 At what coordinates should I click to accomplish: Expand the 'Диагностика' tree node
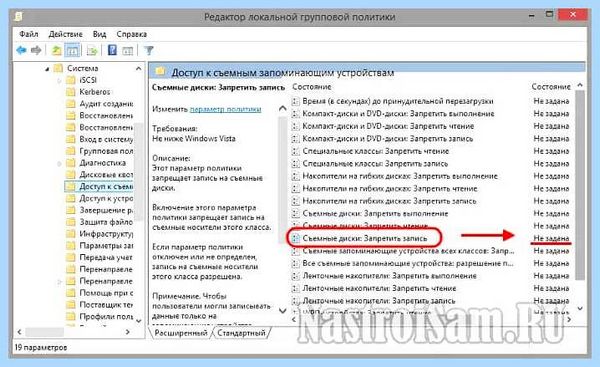coord(59,163)
